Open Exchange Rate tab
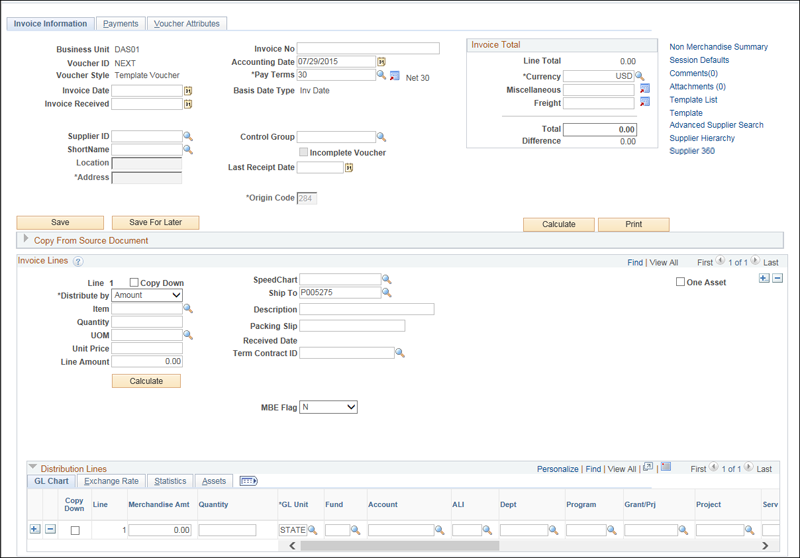Viewport: 800px width, 558px height. click(111, 481)
